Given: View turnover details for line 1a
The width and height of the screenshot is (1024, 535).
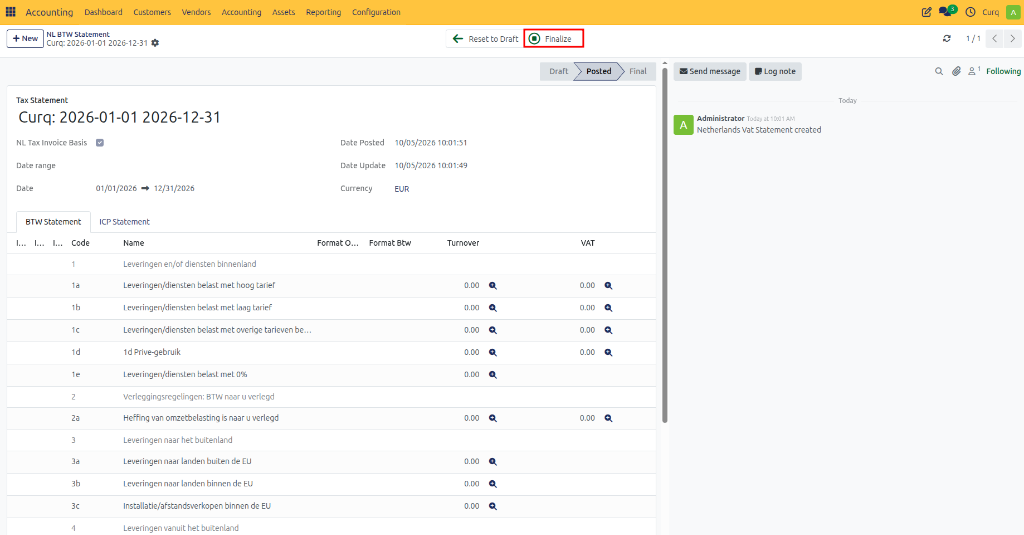Looking at the screenshot, I should point(493,285).
